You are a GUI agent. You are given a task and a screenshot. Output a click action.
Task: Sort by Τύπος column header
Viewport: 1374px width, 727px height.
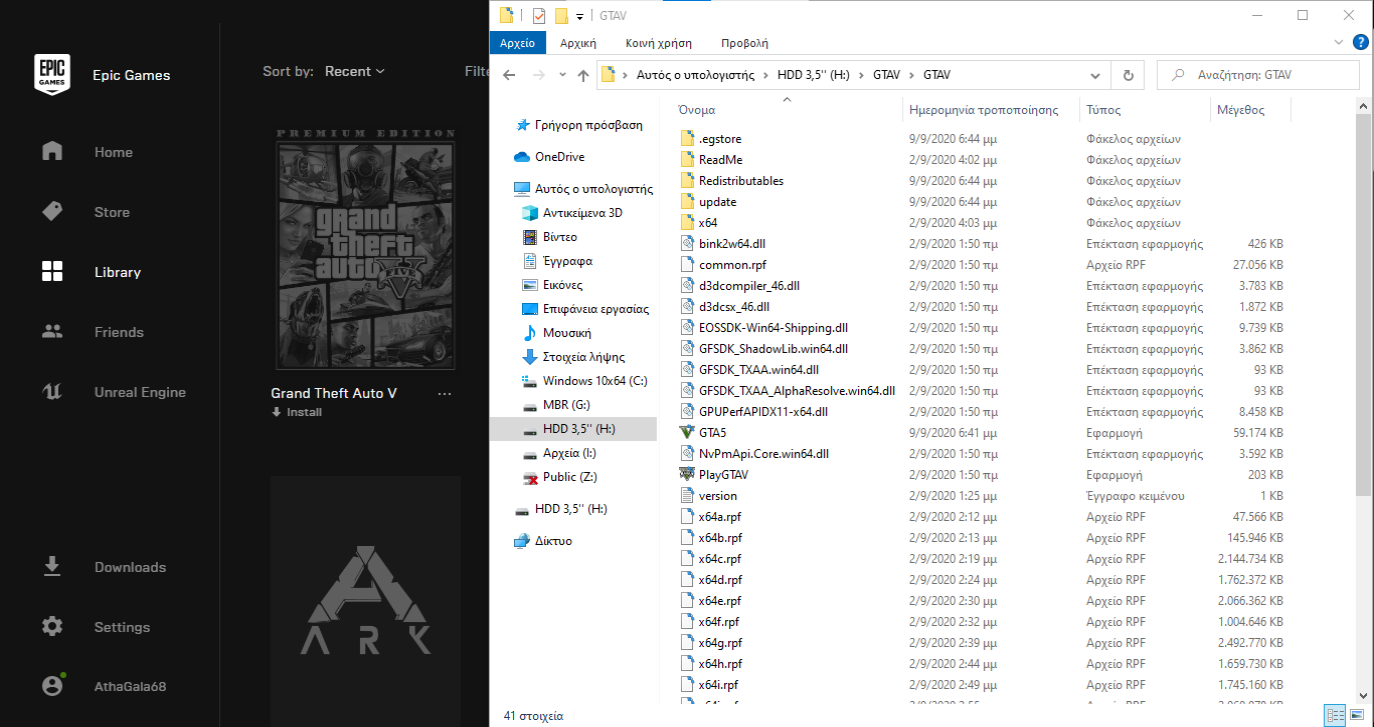pos(1103,110)
